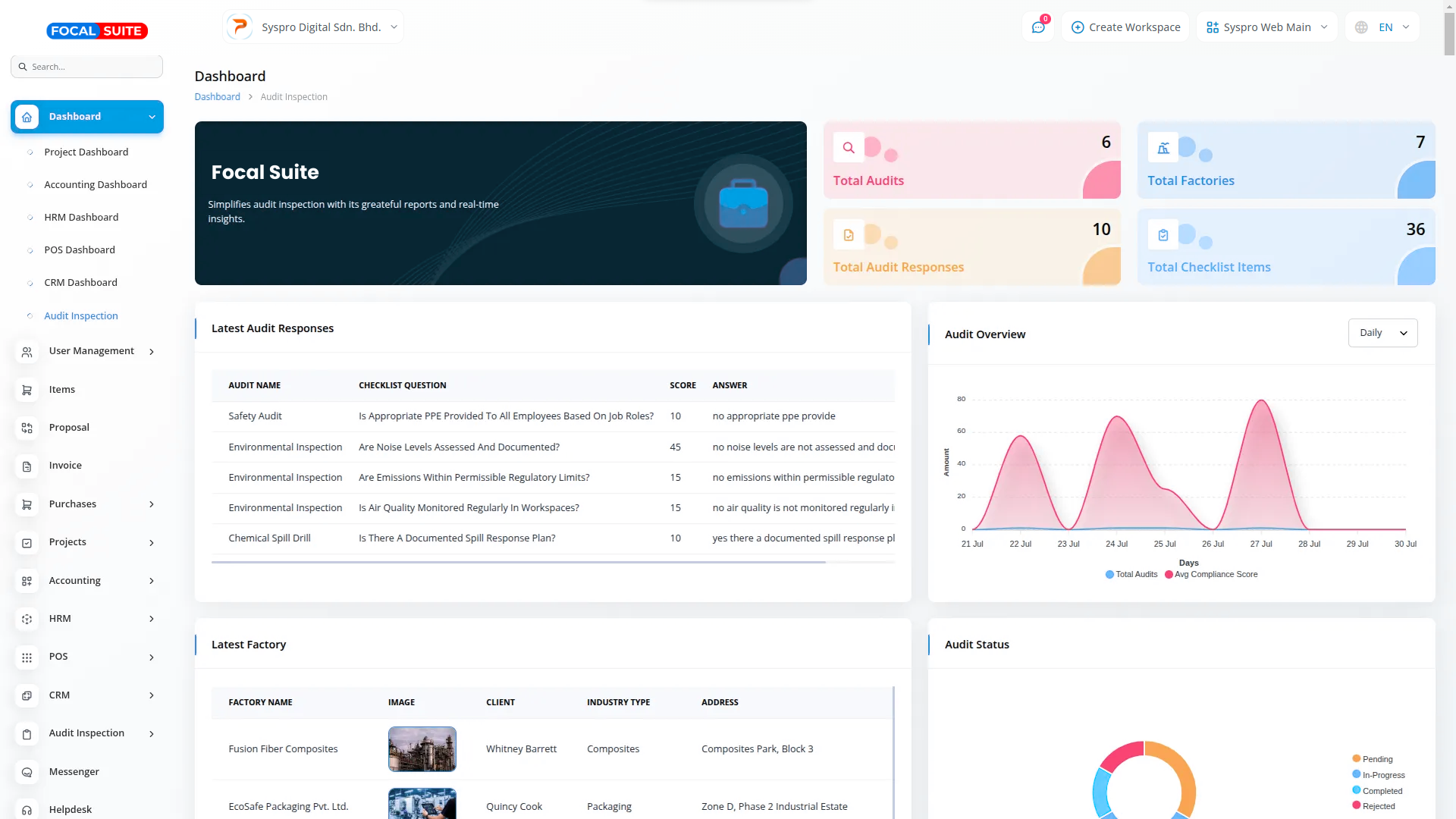
Task: Open the chat messages icon in header
Action: coord(1038,27)
